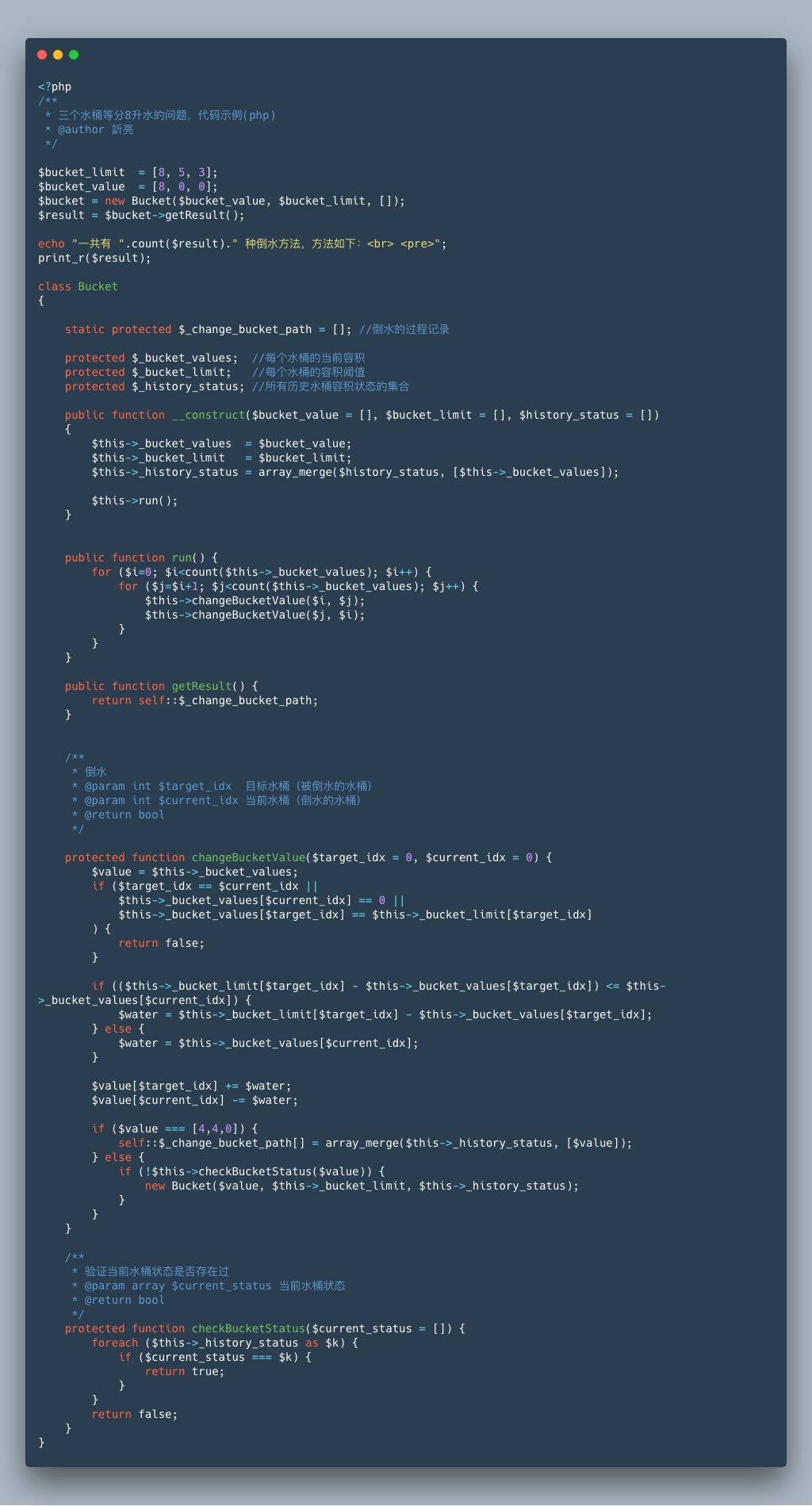Click the '$this->run();' call
This screenshot has height=1506, width=812.
coord(135,500)
